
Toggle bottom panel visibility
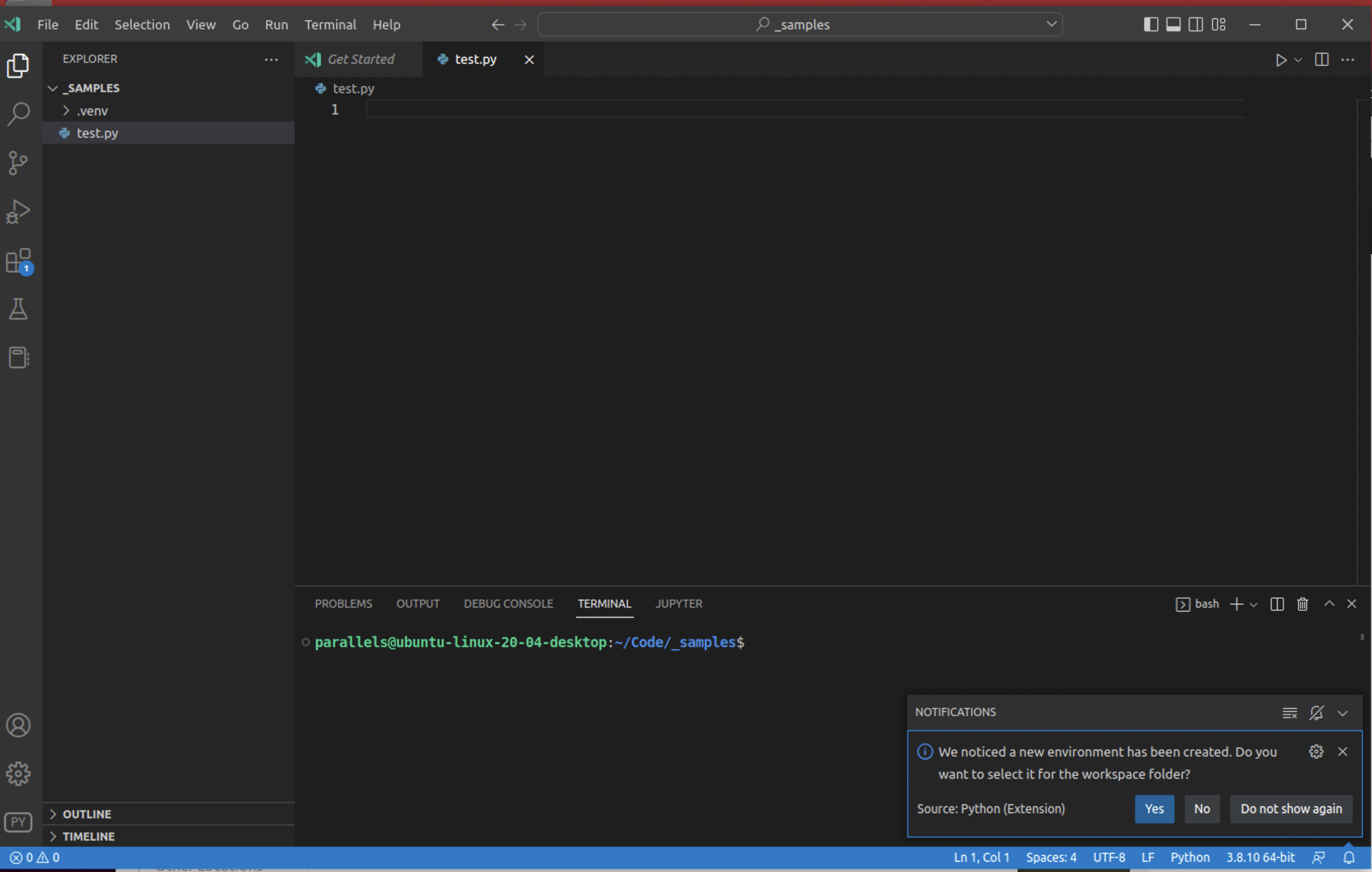click(1173, 24)
